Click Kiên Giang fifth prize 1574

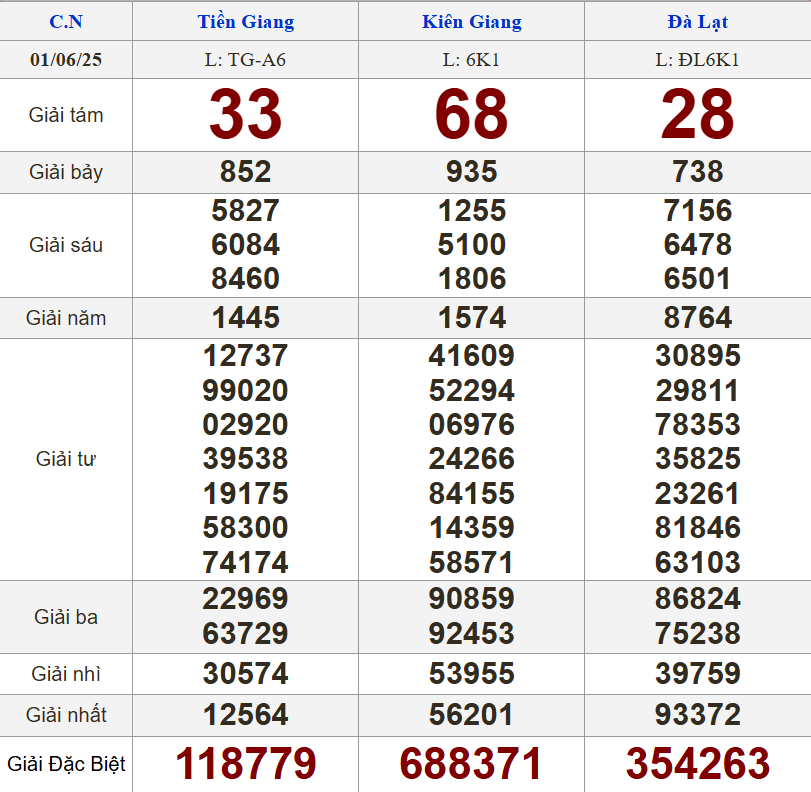click(471, 318)
